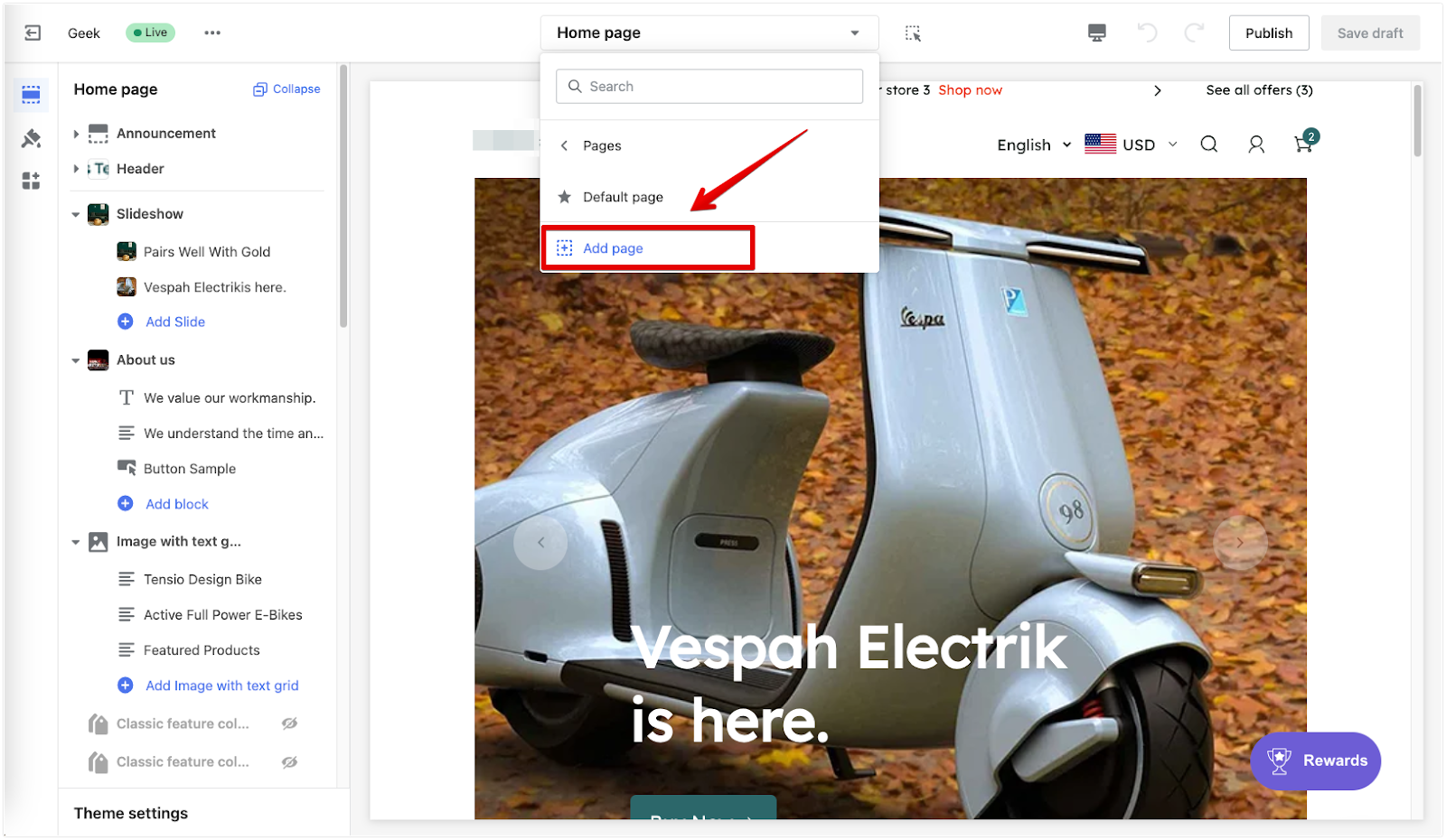1446x840 pixels.
Task: Click the Shop now link
Action: pyautogui.click(x=970, y=90)
